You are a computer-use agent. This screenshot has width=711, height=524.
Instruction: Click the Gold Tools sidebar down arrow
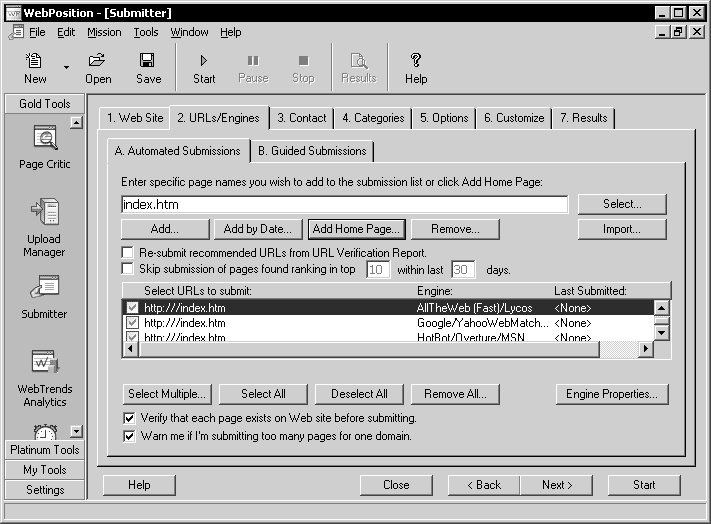tap(76, 431)
